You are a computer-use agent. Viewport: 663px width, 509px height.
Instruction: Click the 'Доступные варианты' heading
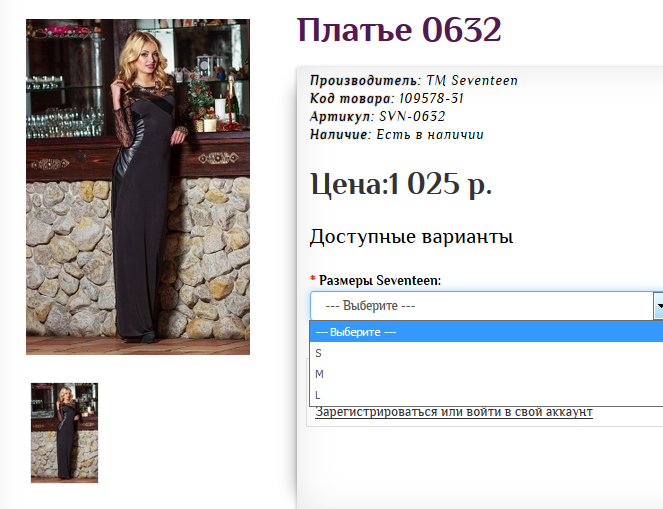coord(411,237)
